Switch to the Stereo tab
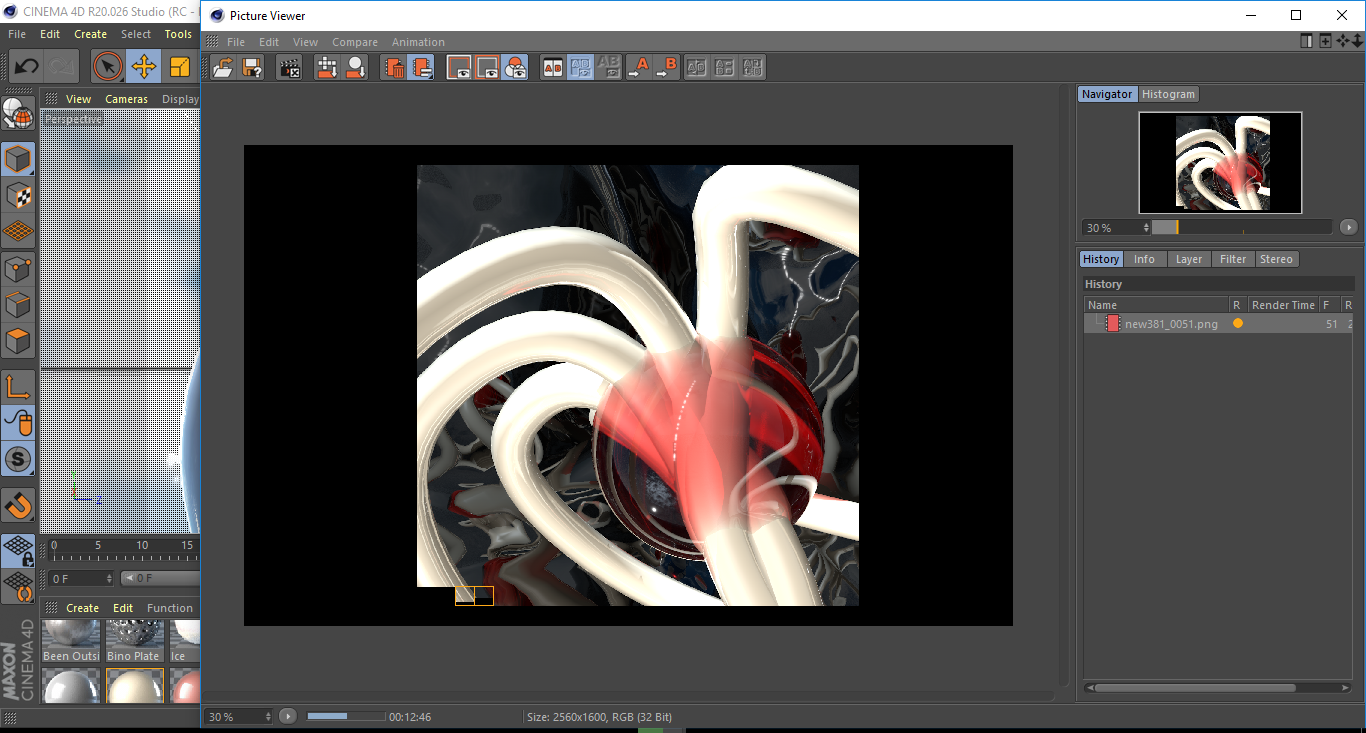Image resolution: width=1366 pixels, height=733 pixels. (x=1276, y=259)
